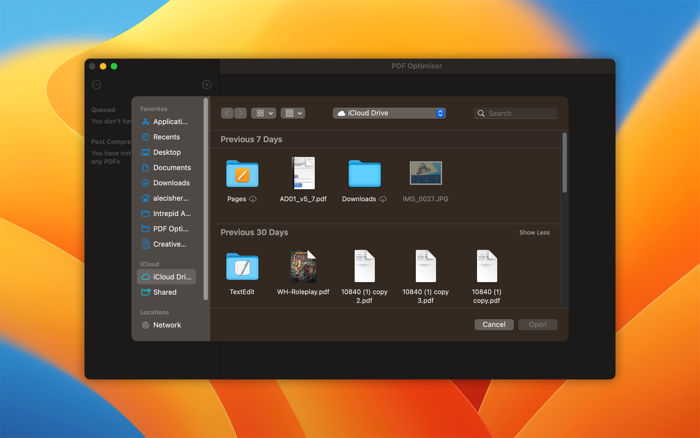Open the icon view options dropdown
700x438 pixels.
[263, 113]
